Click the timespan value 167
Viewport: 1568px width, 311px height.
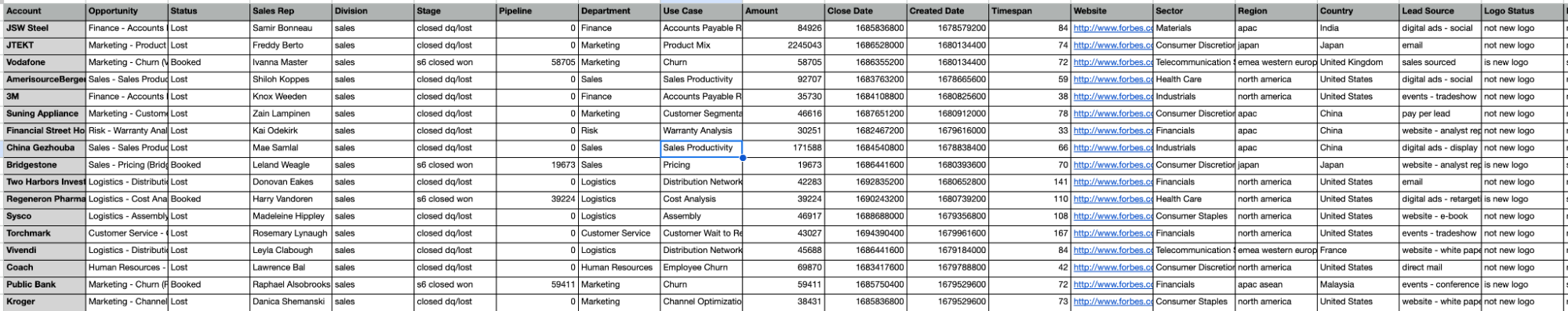pyautogui.click(x=1030, y=233)
